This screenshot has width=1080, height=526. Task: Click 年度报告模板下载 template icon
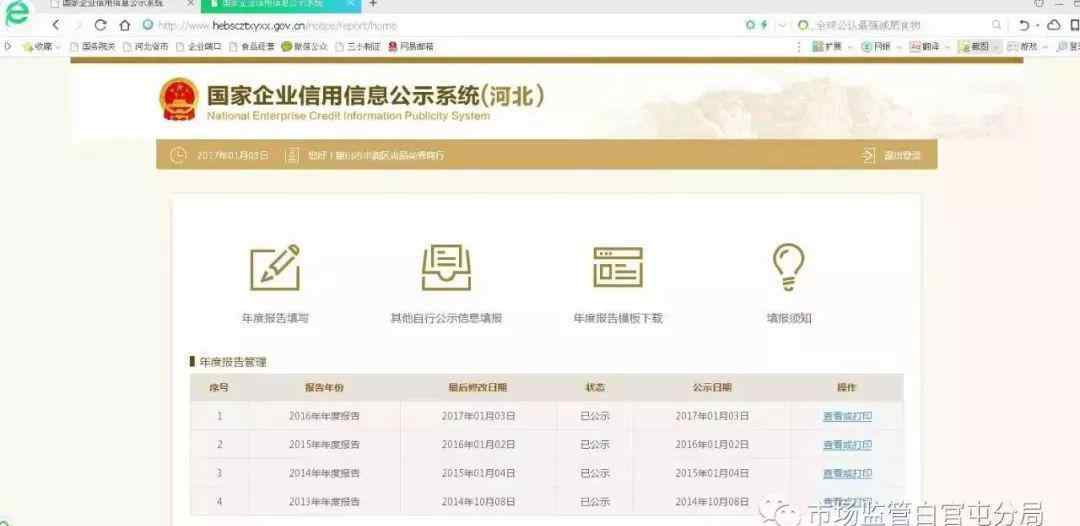tap(617, 266)
